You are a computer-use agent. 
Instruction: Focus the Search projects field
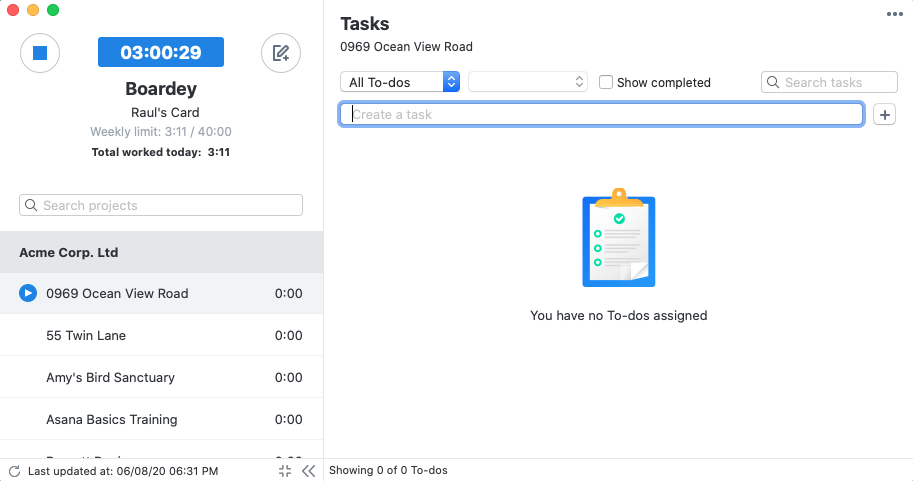(161, 205)
